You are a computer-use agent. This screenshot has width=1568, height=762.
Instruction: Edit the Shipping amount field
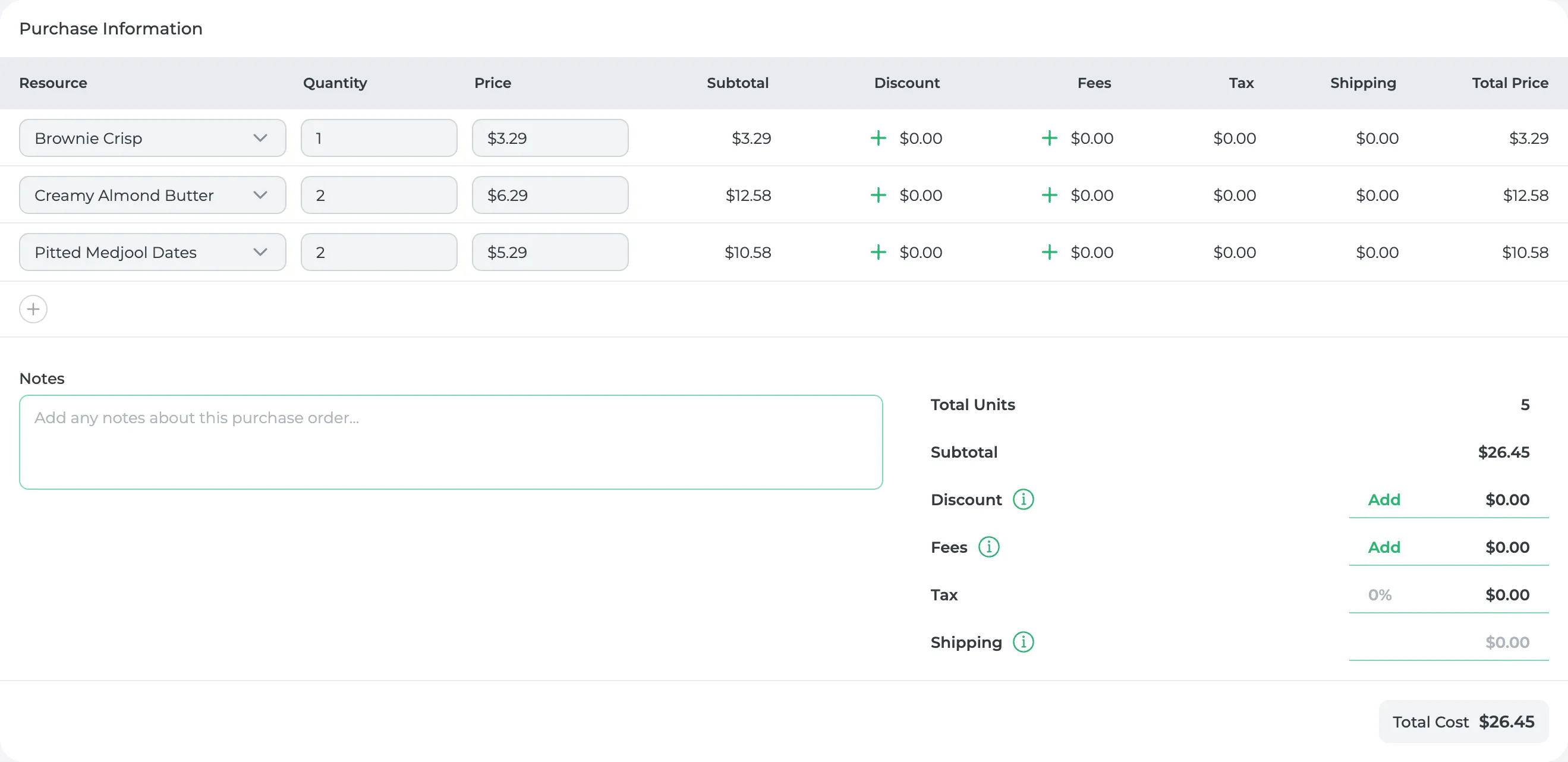coord(1449,642)
